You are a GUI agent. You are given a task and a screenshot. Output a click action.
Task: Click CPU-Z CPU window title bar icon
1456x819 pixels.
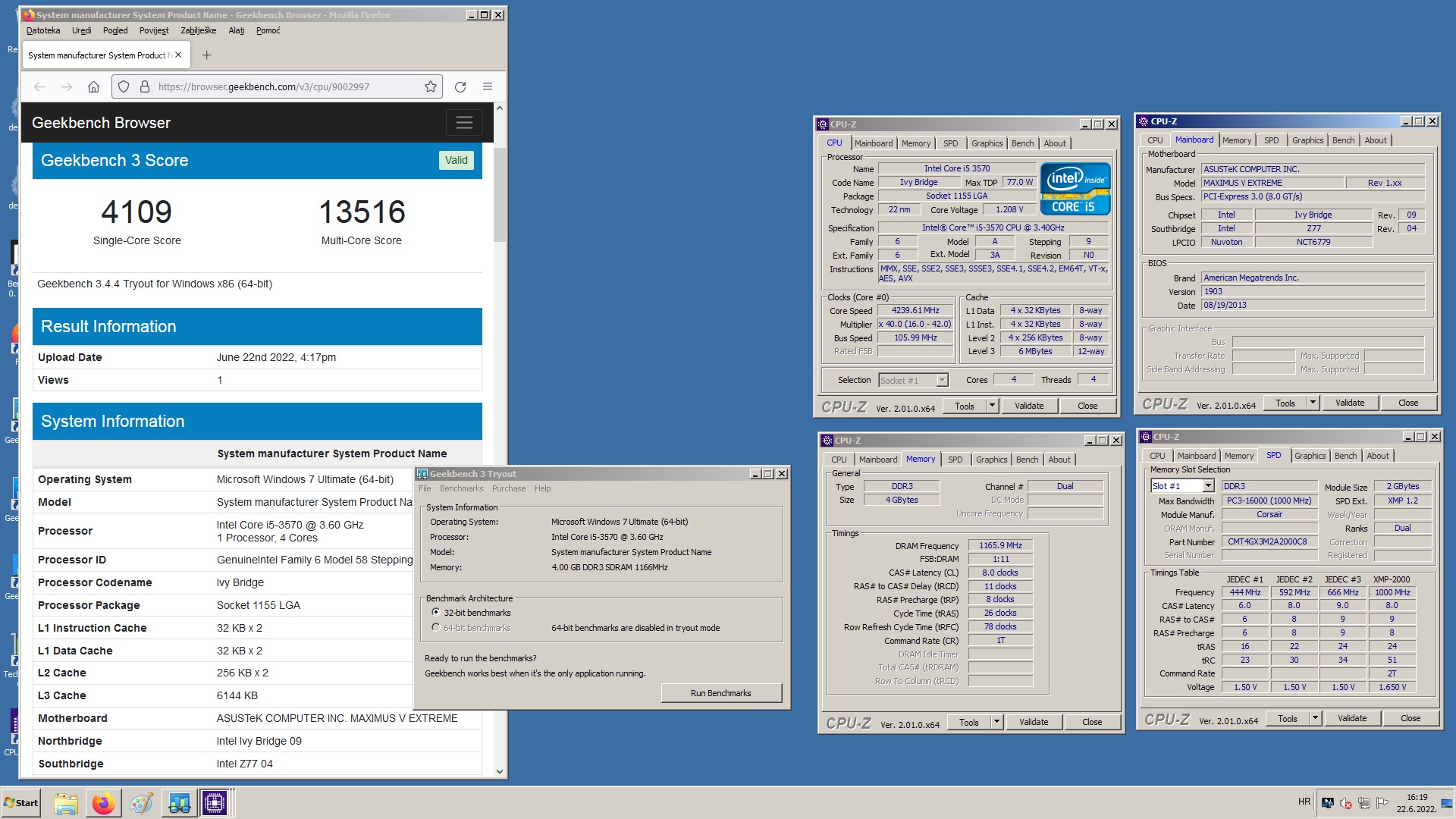(822, 124)
